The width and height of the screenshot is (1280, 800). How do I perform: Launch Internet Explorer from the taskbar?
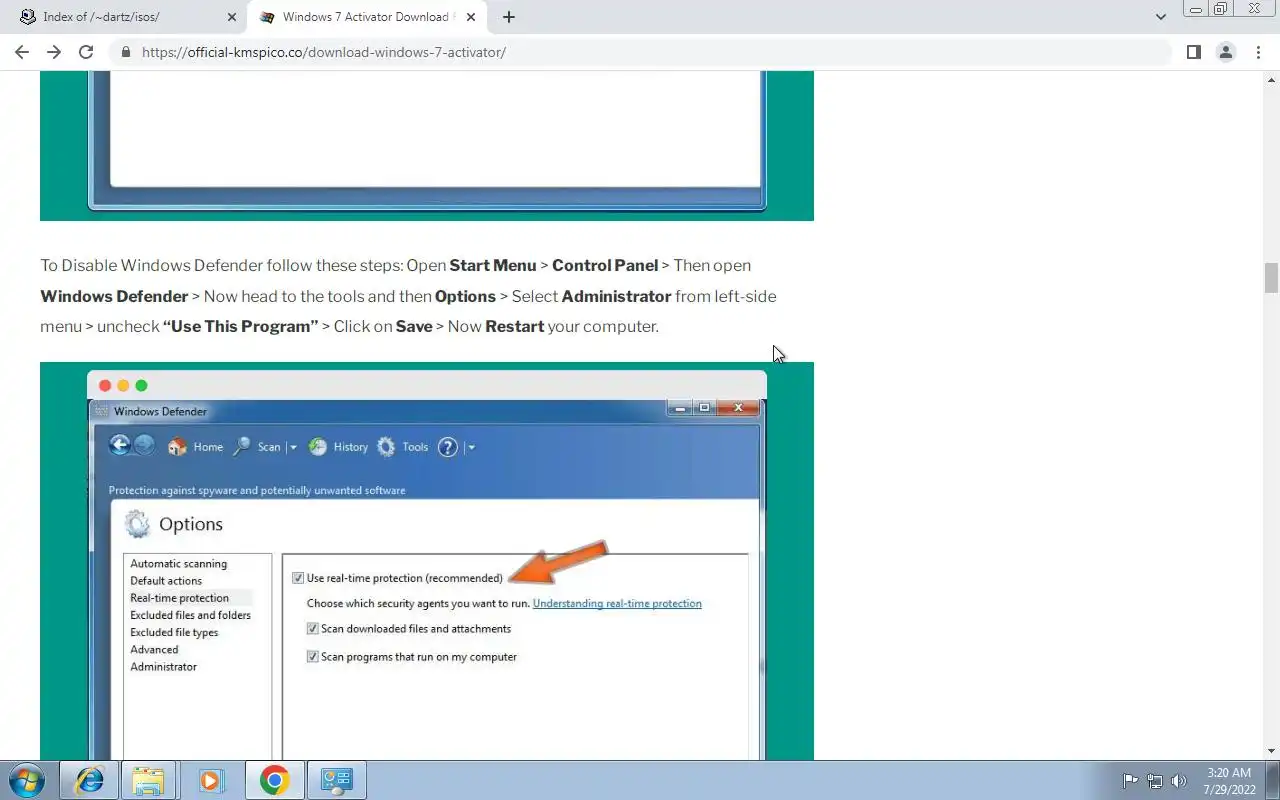[89, 780]
